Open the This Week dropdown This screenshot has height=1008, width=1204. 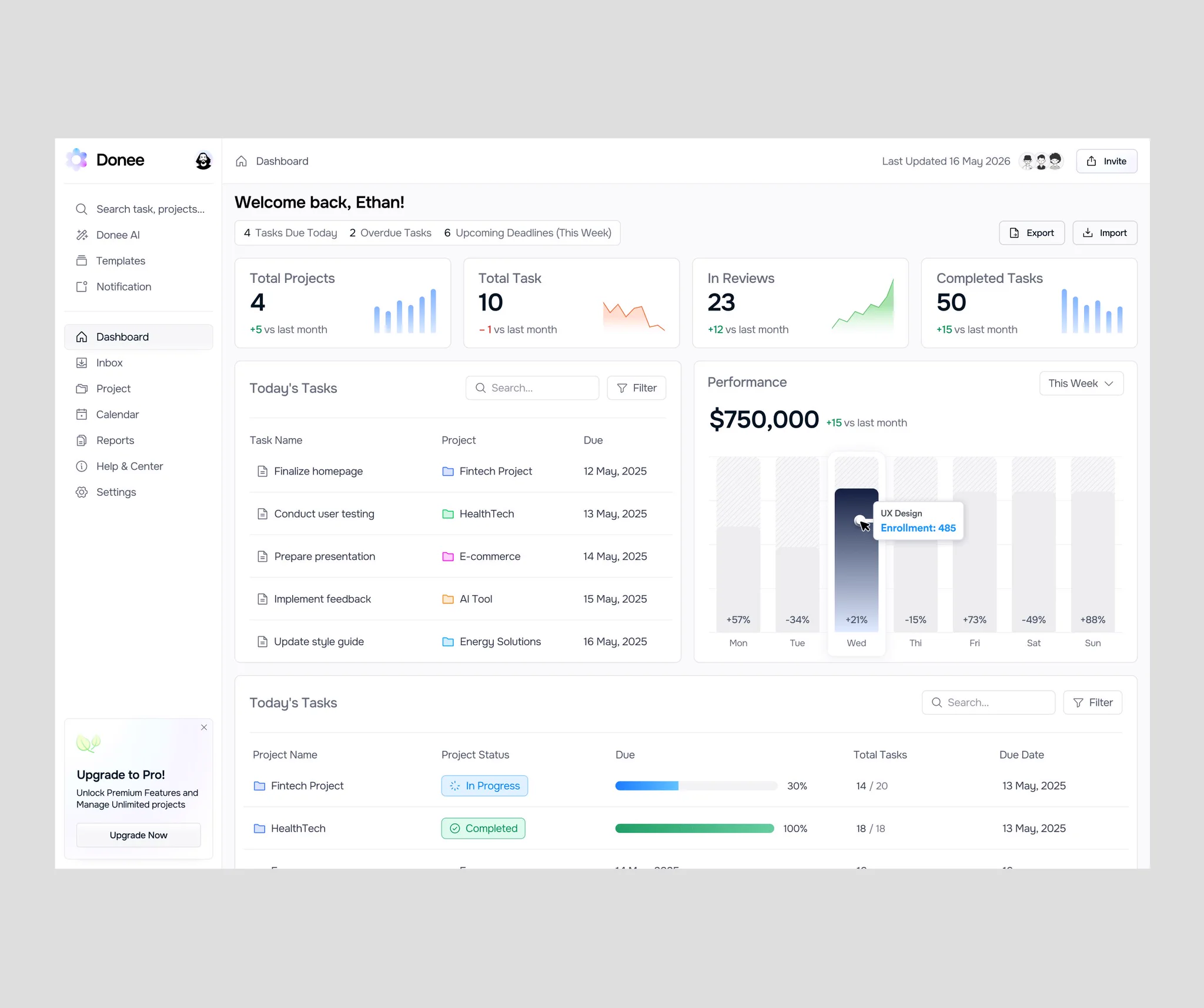1081,383
